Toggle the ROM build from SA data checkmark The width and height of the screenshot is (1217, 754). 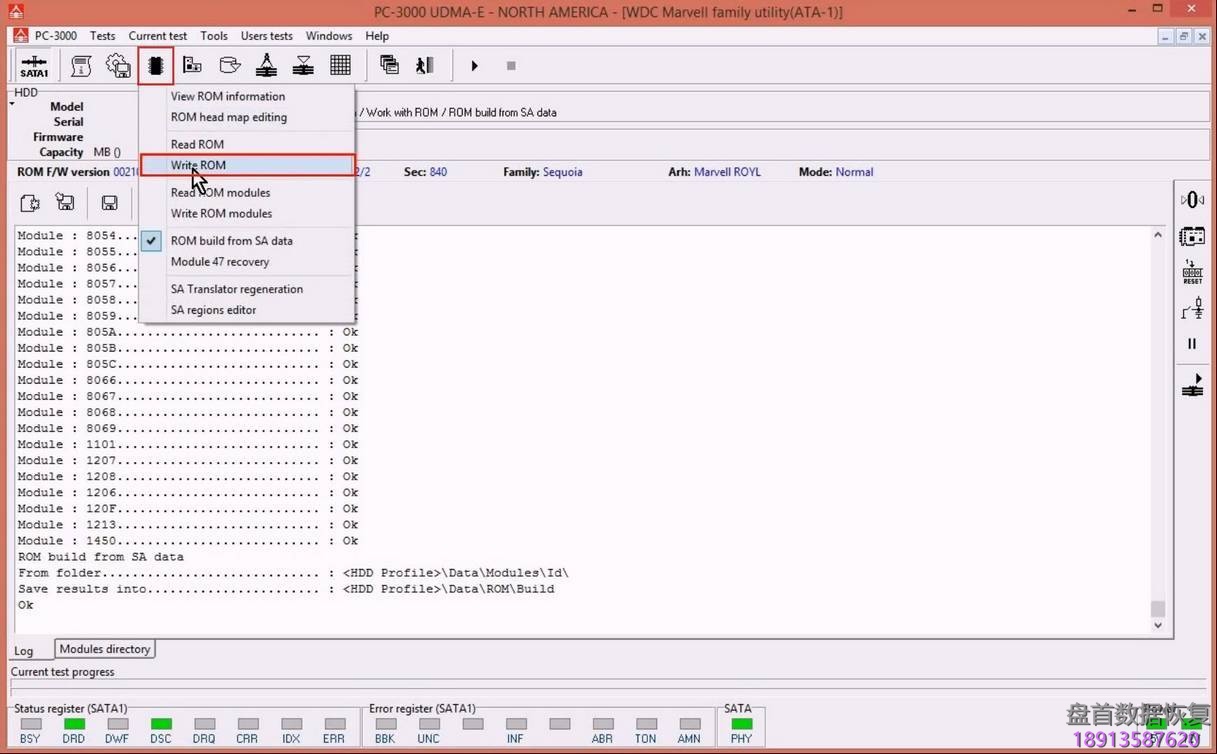coord(151,240)
